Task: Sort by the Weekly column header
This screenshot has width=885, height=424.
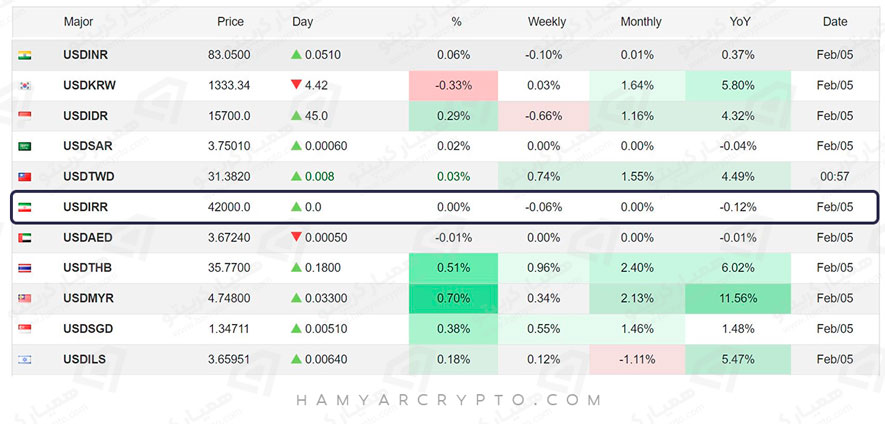Action: [x=547, y=21]
